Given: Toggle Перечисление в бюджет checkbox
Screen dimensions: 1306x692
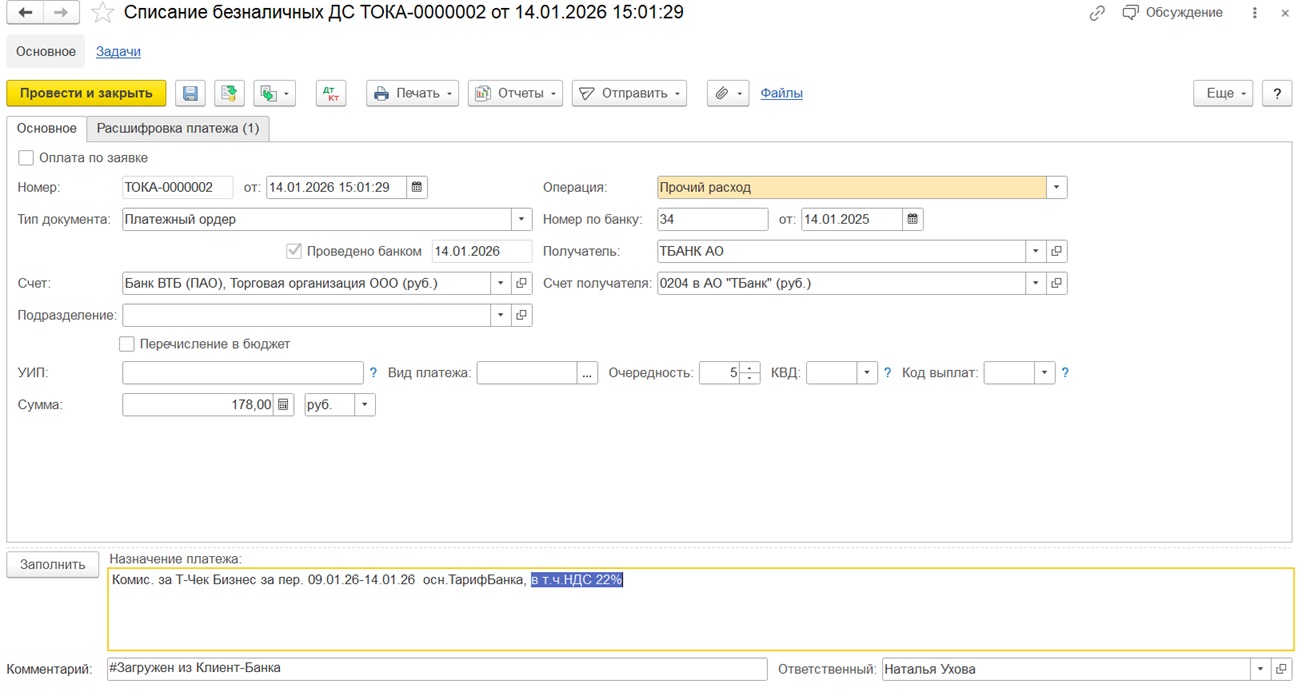Looking at the screenshot, I should click(127, 344).
